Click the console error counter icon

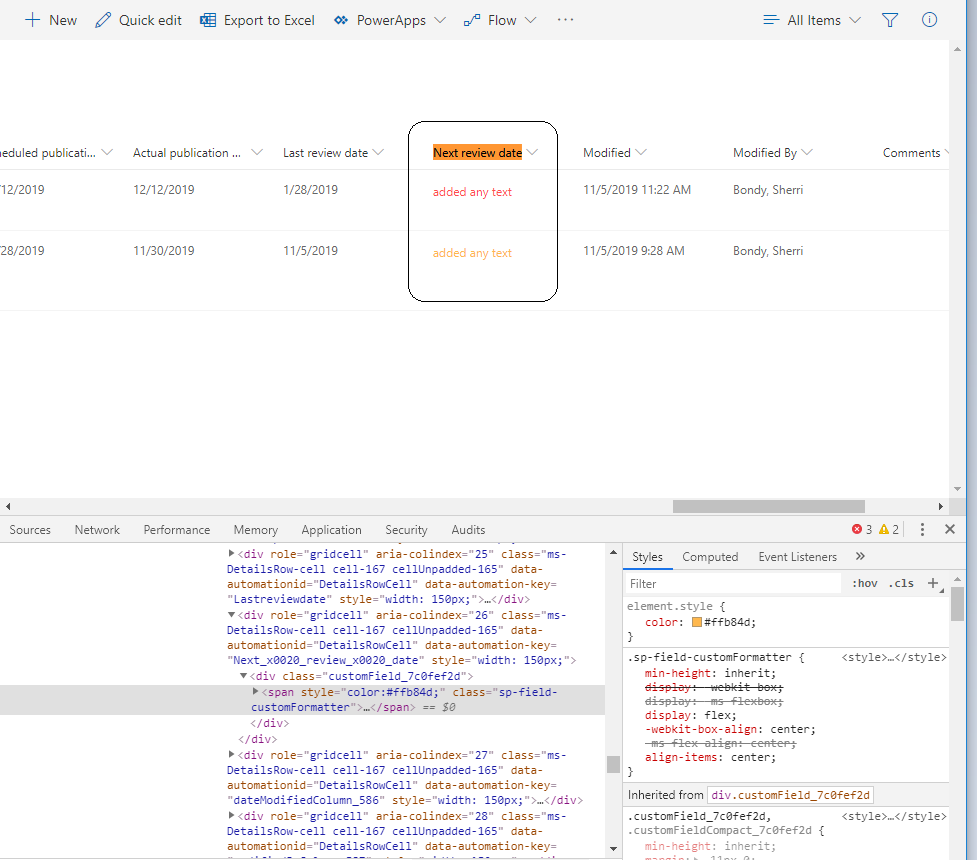858,529
